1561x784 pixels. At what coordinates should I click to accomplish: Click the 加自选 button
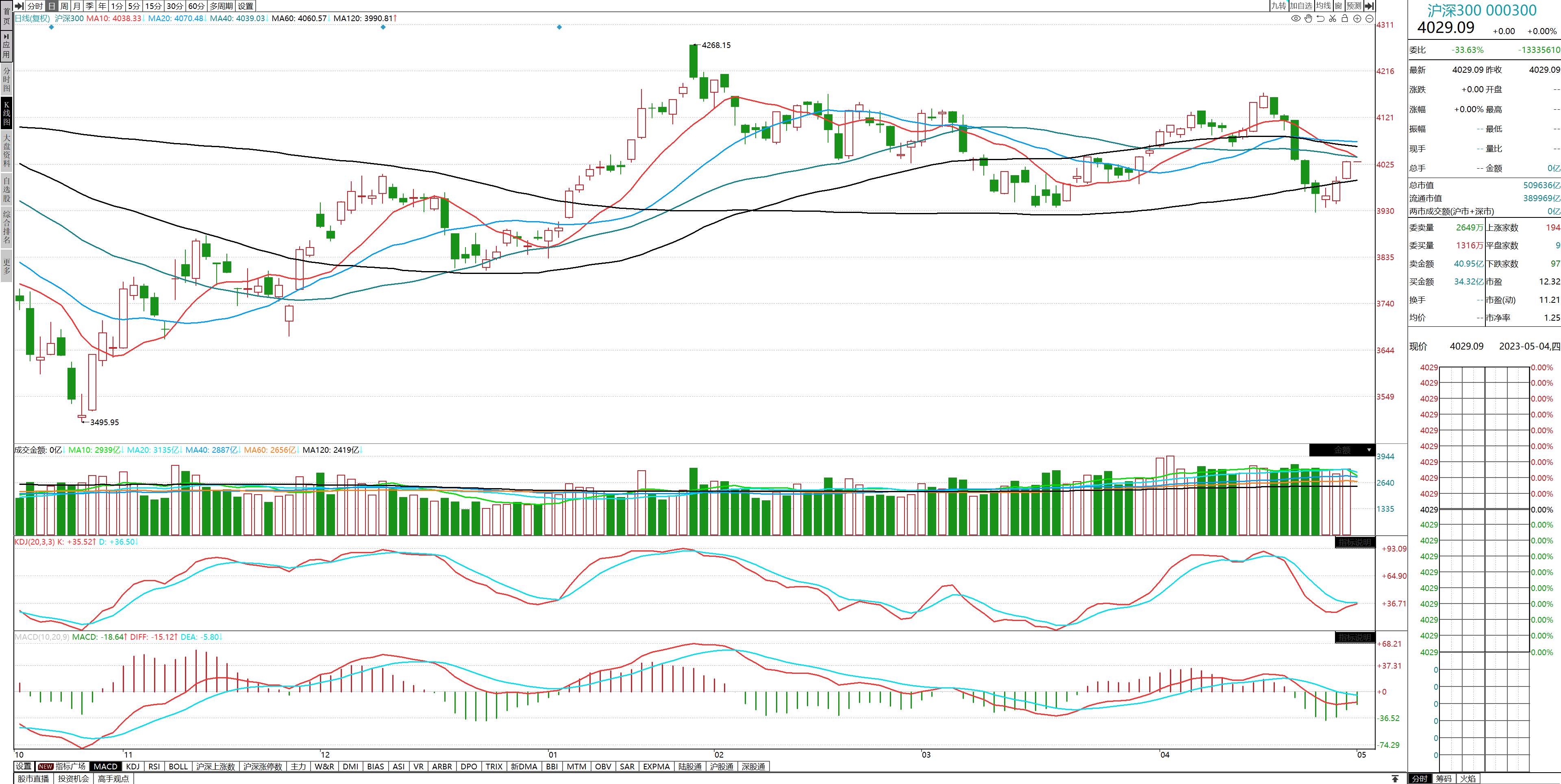(x=1301, y=5)
